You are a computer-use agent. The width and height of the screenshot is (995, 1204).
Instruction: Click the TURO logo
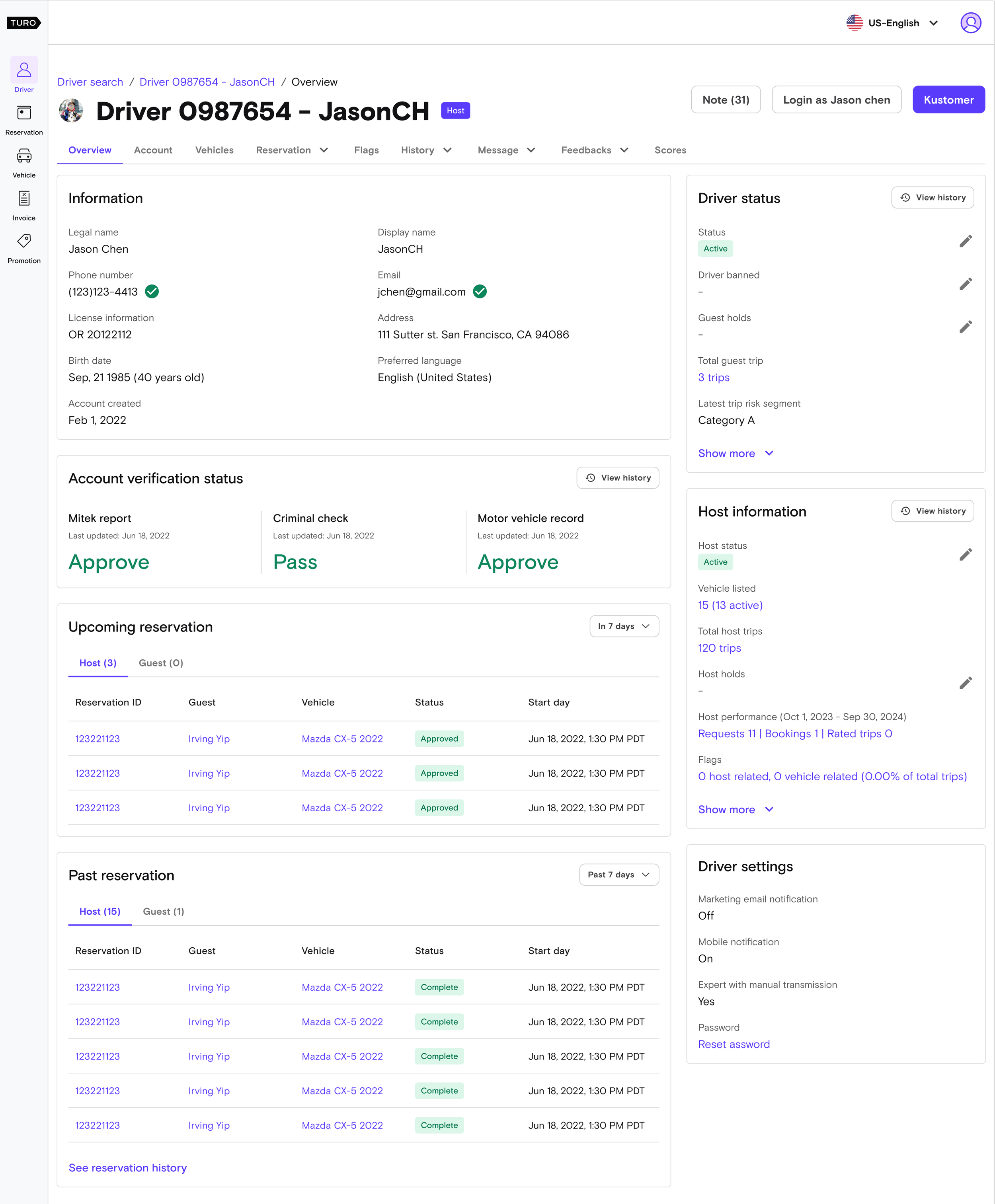pos(23,23)
